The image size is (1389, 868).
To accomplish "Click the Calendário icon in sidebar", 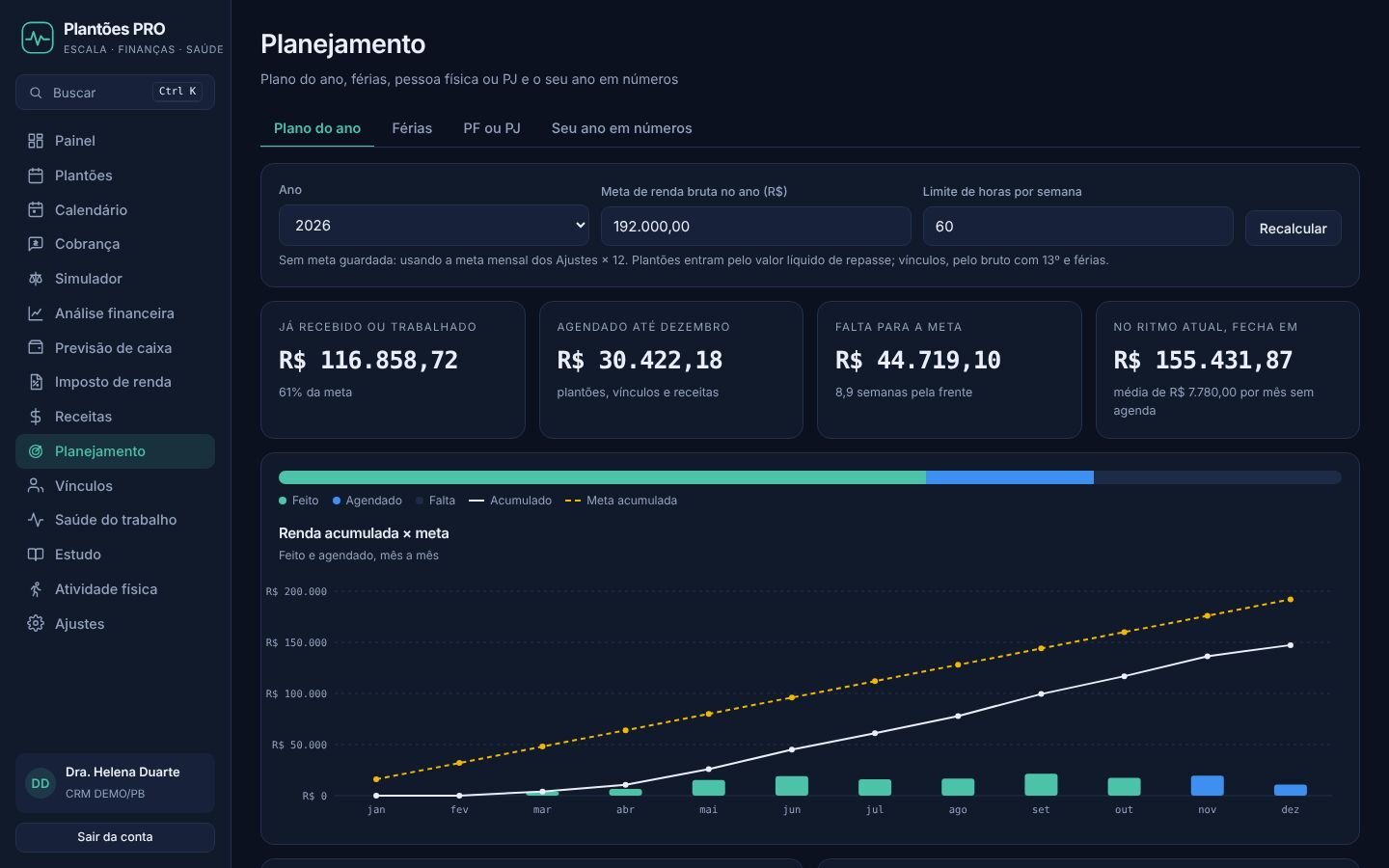I will [x=36, y=210].
